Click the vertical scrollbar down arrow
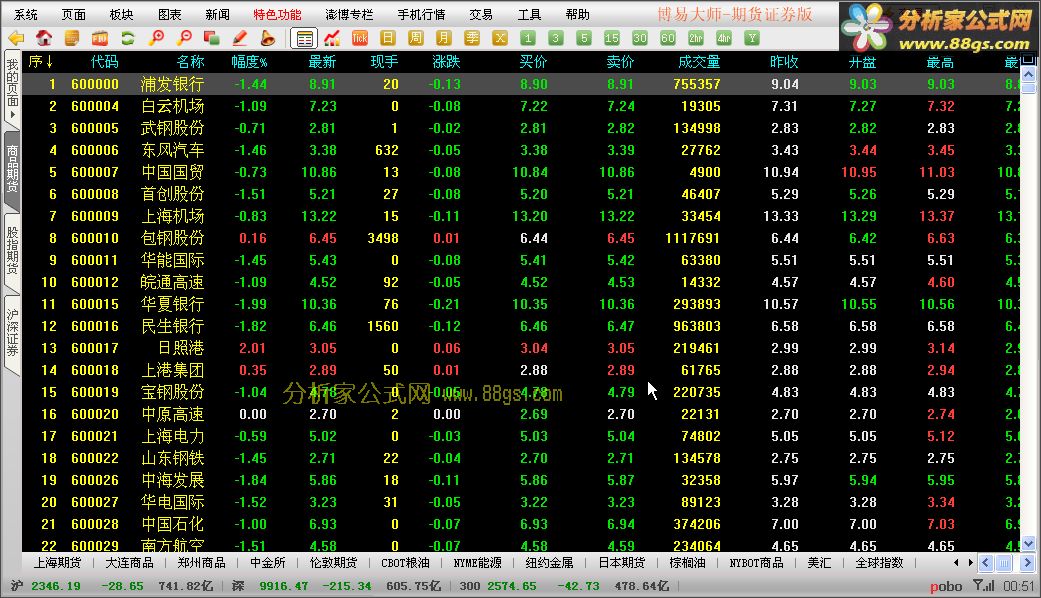 pyautogui.click(x=1028, y=544)
